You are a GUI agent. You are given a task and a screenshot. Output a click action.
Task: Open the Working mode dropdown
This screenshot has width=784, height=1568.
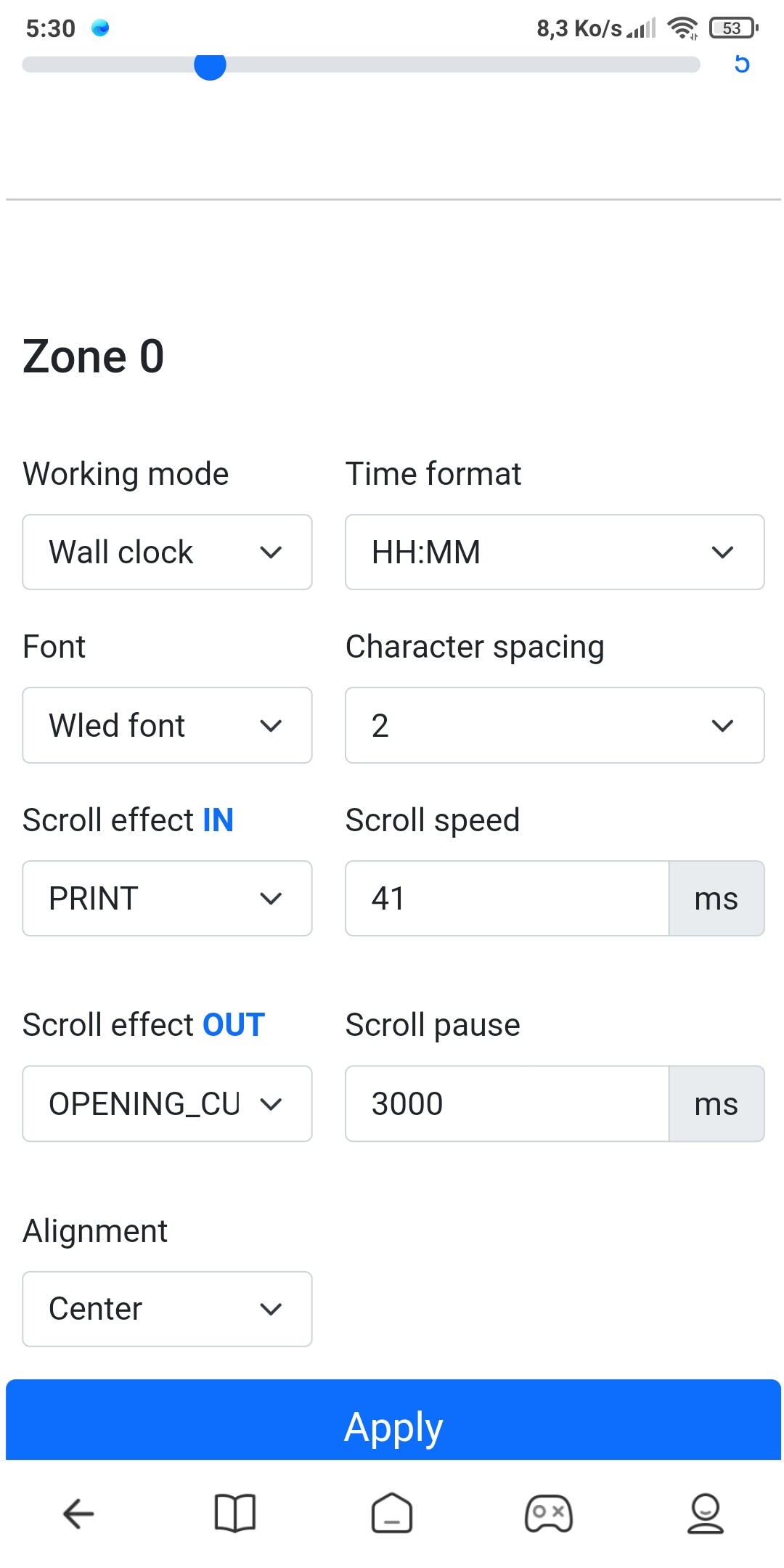(x=167, y=552)
